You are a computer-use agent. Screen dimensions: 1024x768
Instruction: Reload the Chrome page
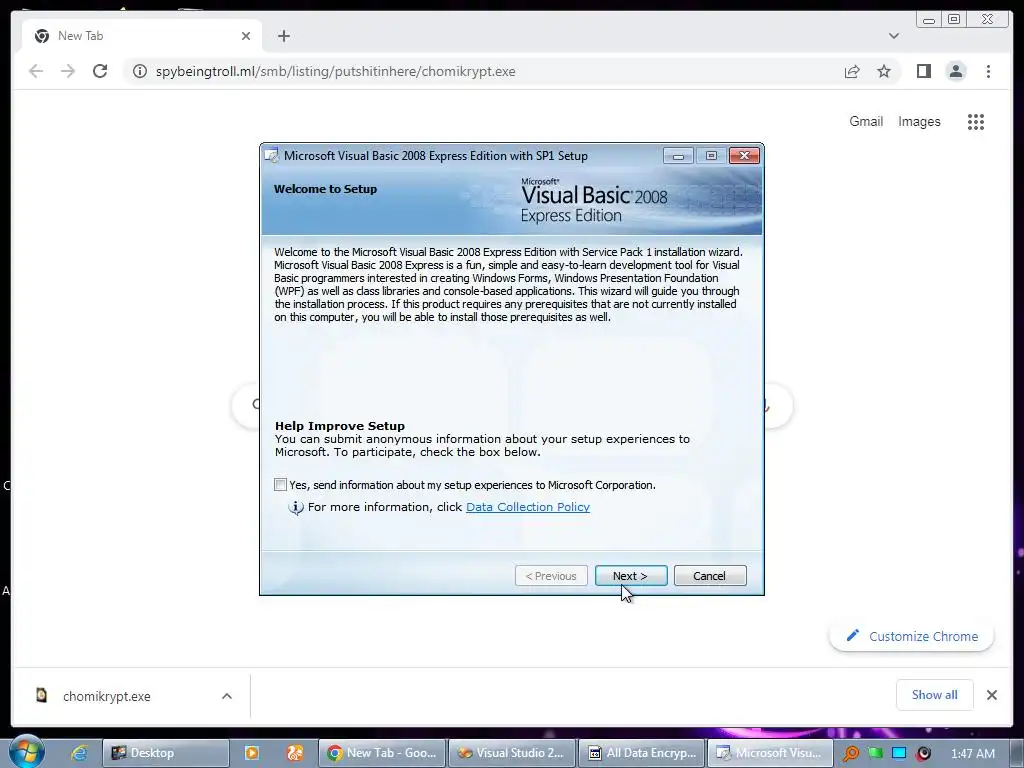pos(100,71)
